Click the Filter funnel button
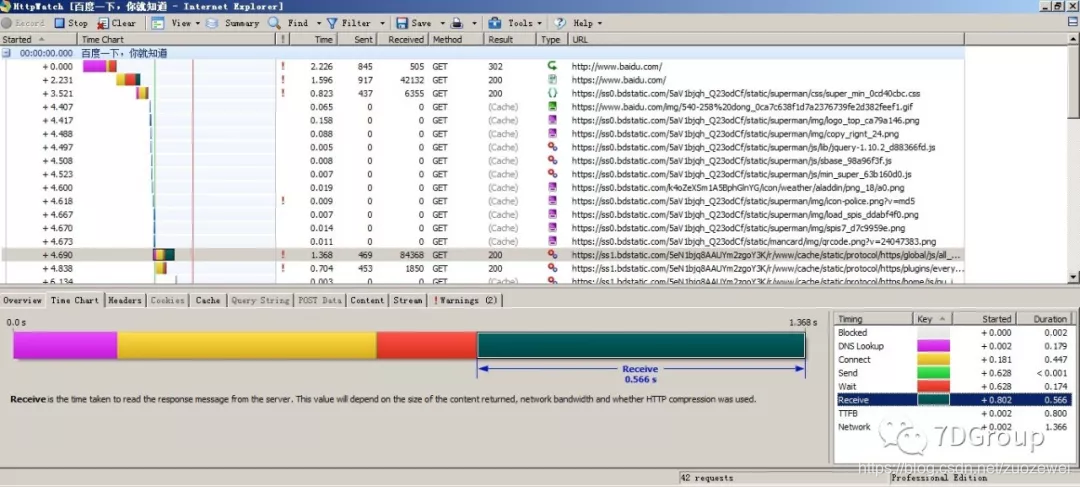The image size is (1080, 487). pos(349,23)
